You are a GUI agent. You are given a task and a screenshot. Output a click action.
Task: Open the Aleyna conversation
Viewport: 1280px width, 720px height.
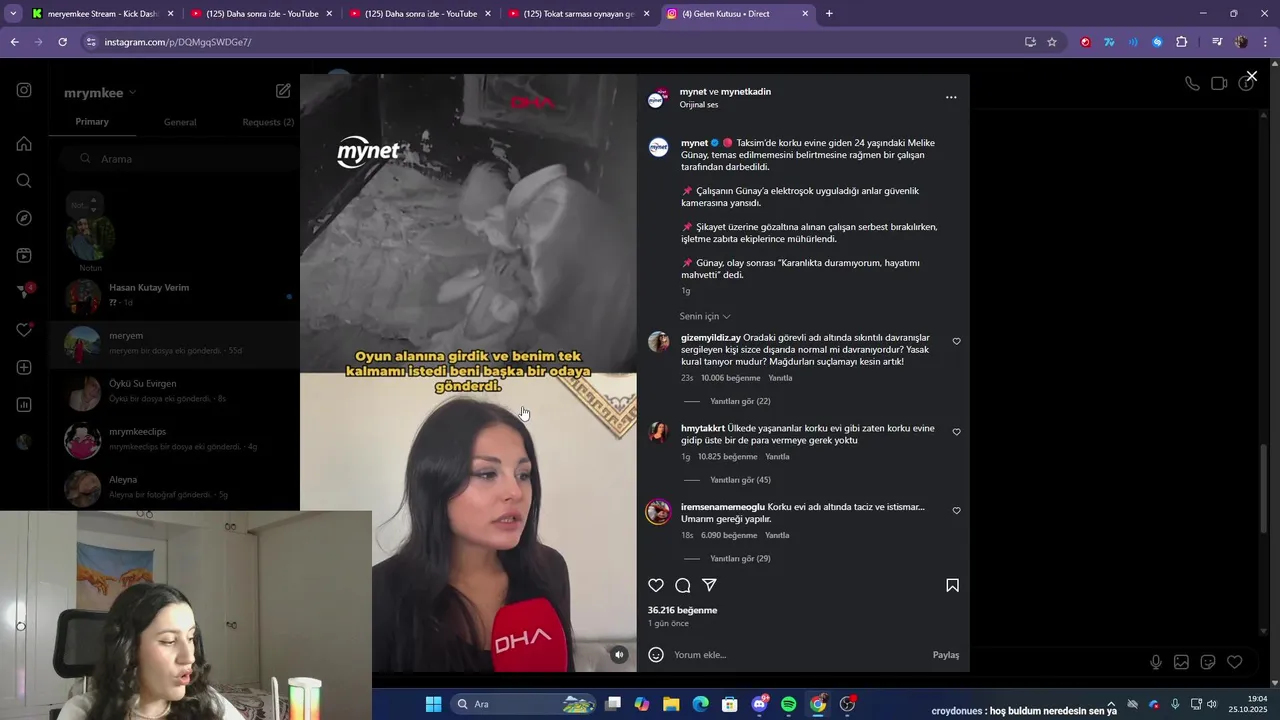[175, 487]
